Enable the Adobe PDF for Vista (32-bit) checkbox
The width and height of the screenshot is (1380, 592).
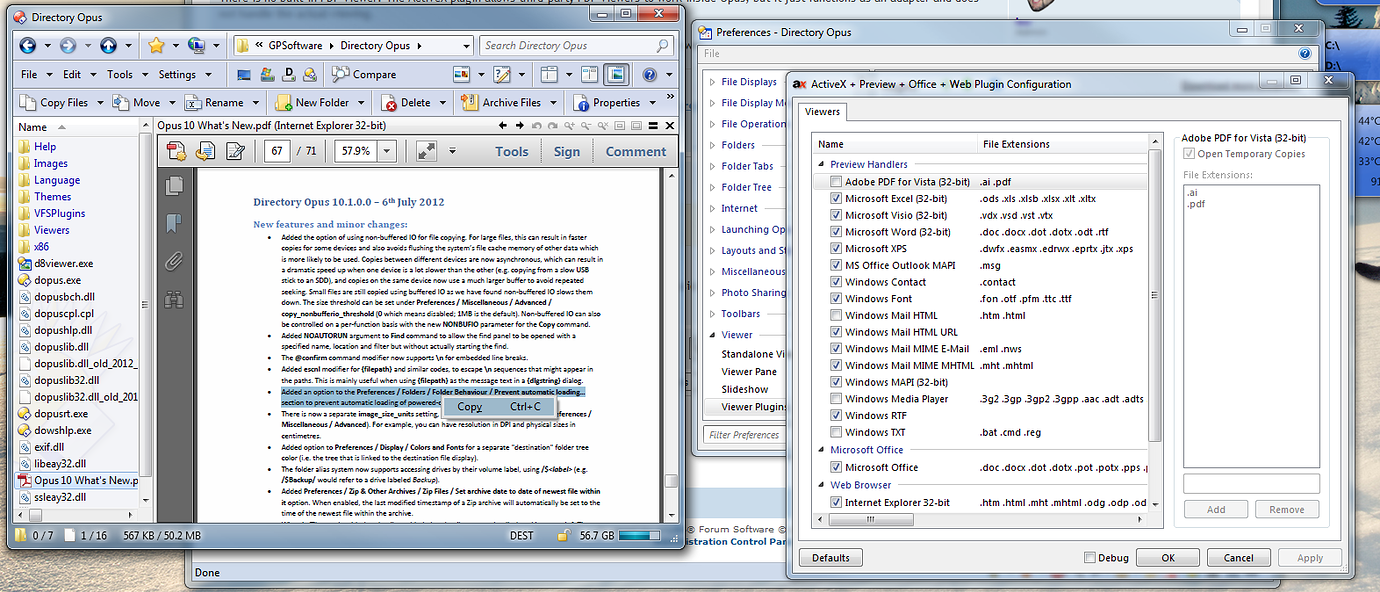835,181
